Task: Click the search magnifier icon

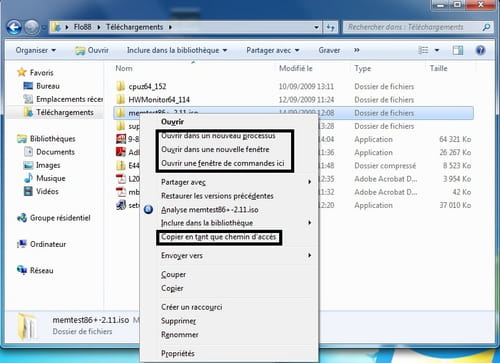Action: (x=486, y=27)
